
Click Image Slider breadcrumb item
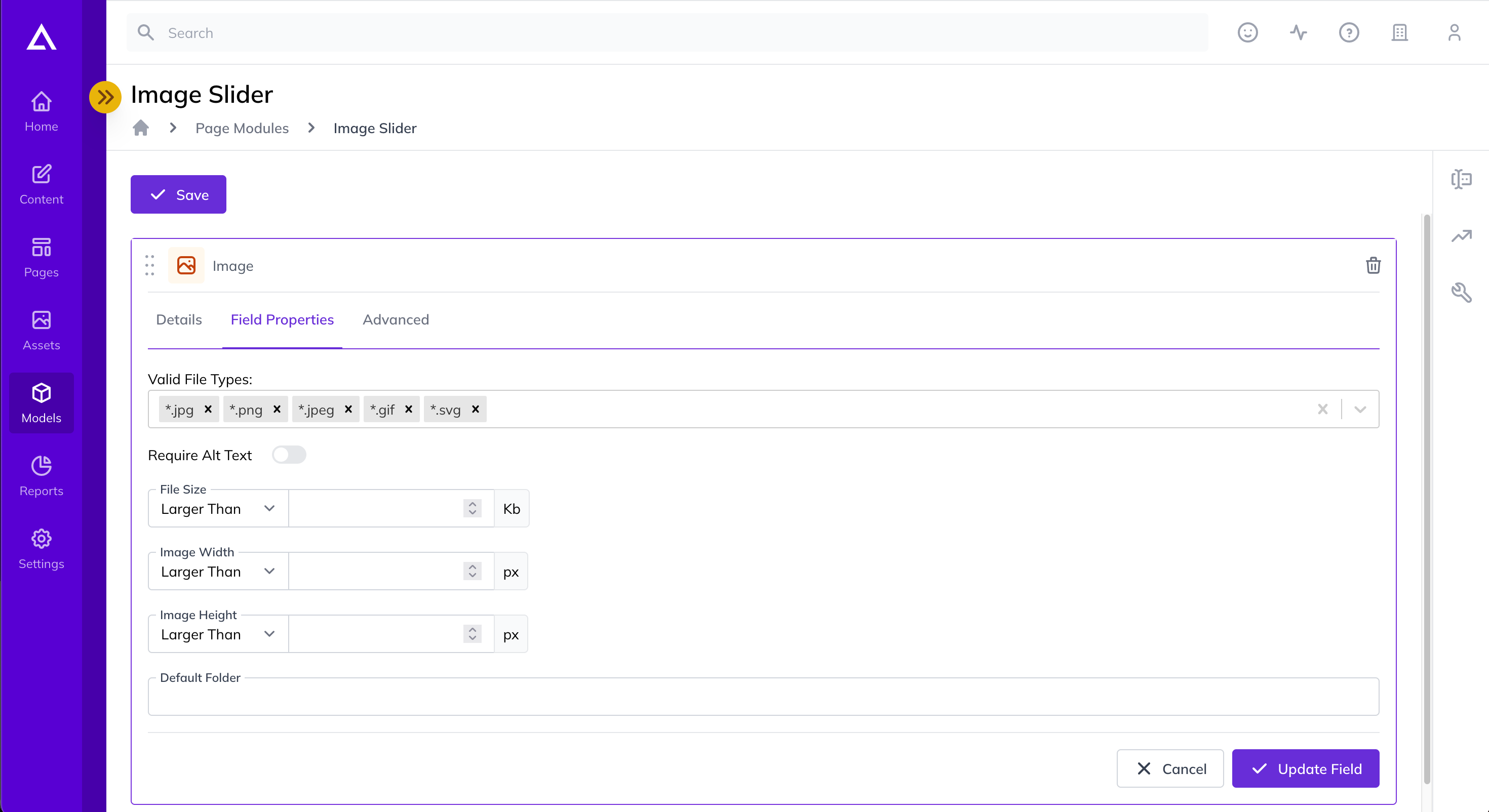[x=375, y=128]
